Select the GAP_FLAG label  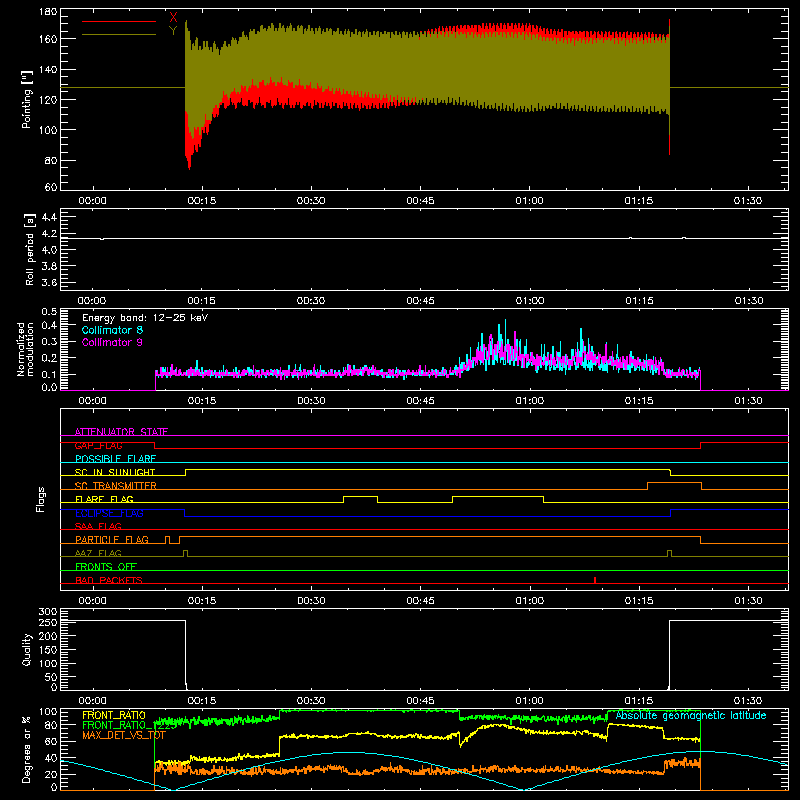[x=99, y=445]
